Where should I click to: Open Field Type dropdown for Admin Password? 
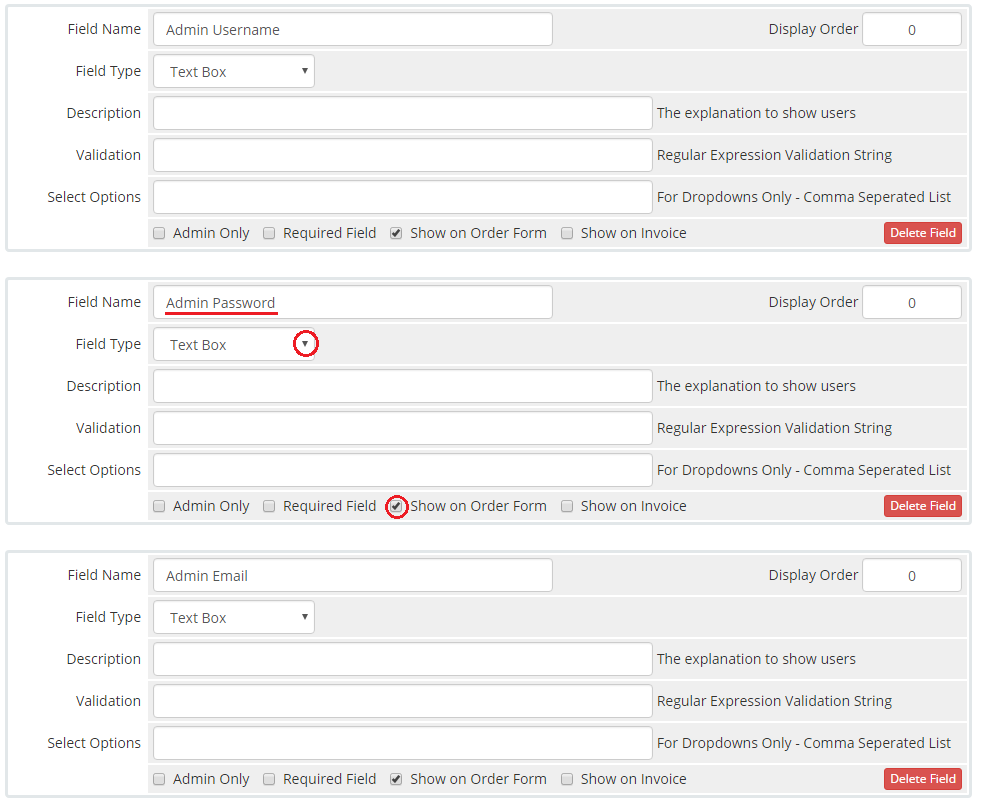coord(234,344)
